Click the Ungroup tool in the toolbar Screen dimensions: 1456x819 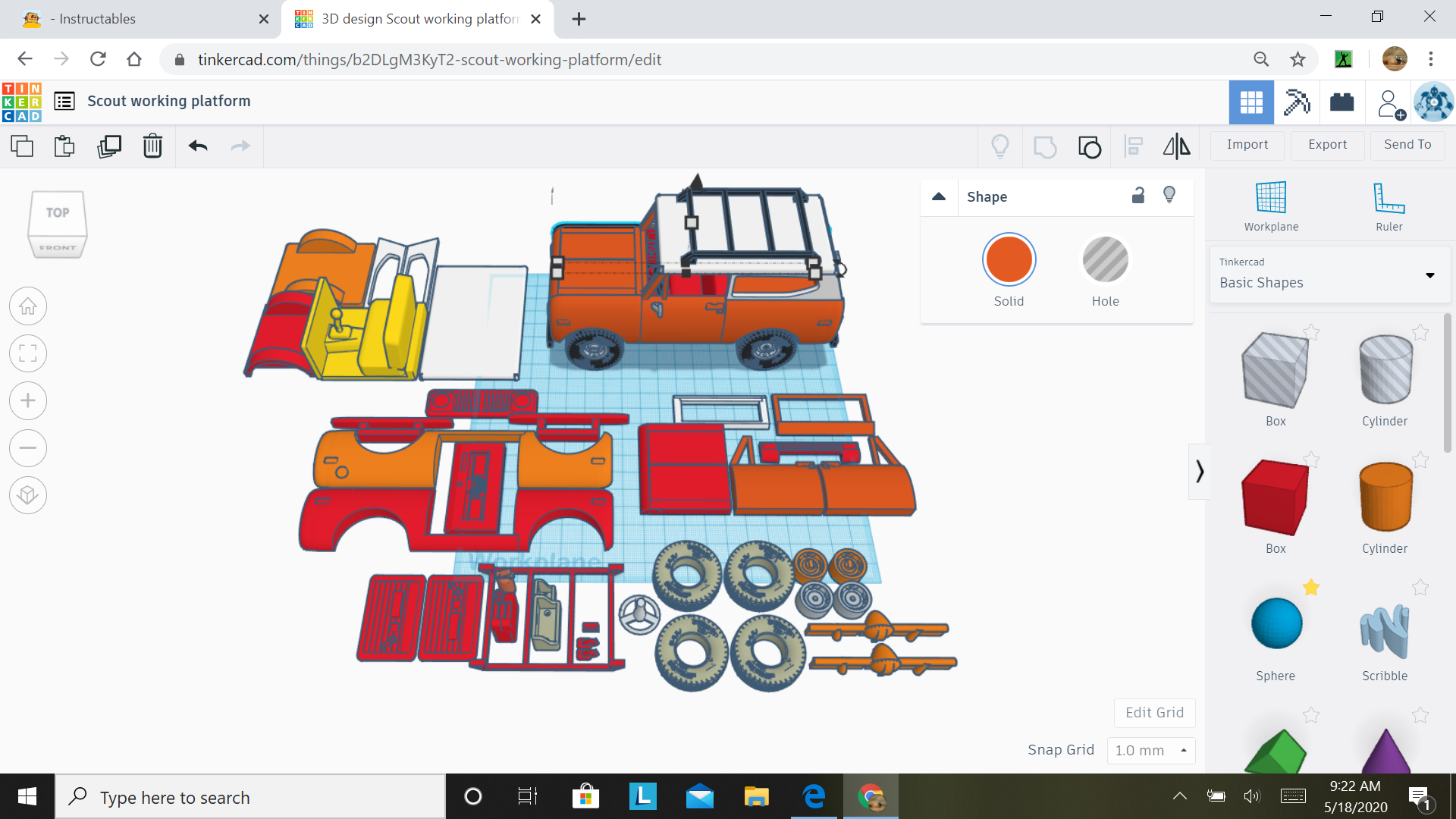pyautogui.click(x=1090, y=146)
